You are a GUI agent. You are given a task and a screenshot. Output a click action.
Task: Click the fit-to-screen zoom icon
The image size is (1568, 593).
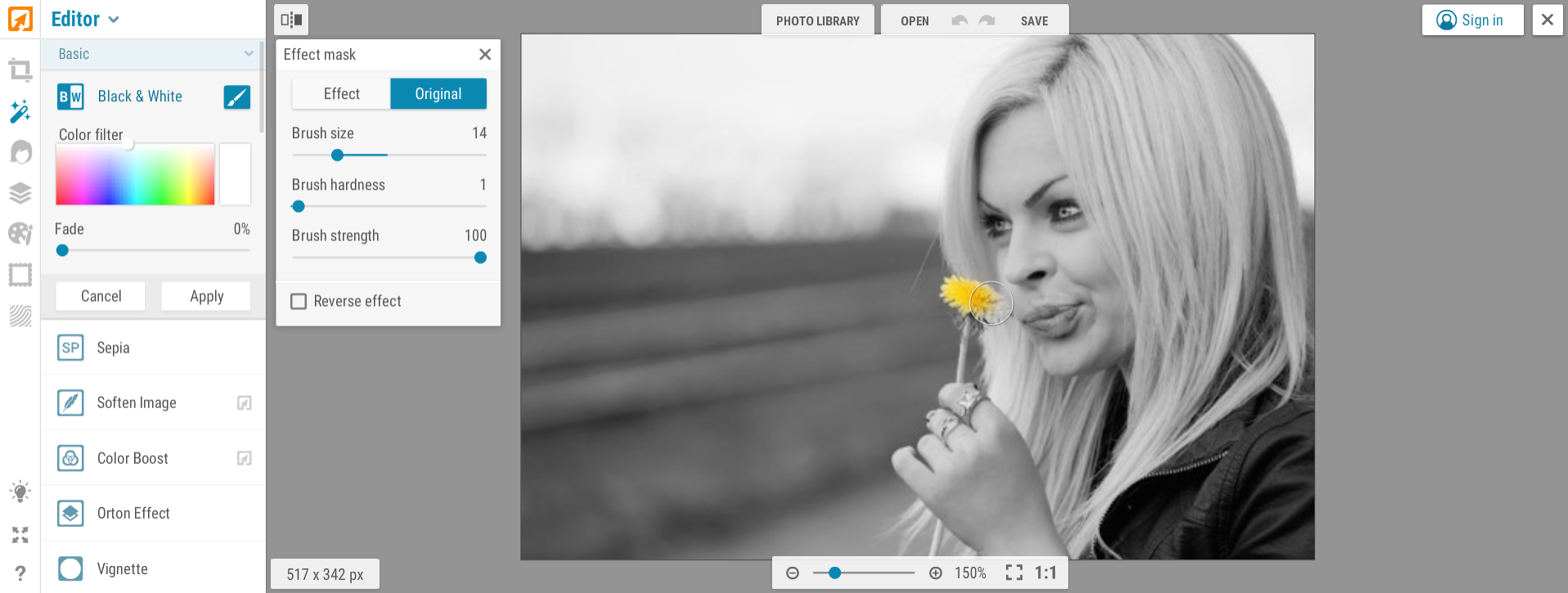(1013, 573)
